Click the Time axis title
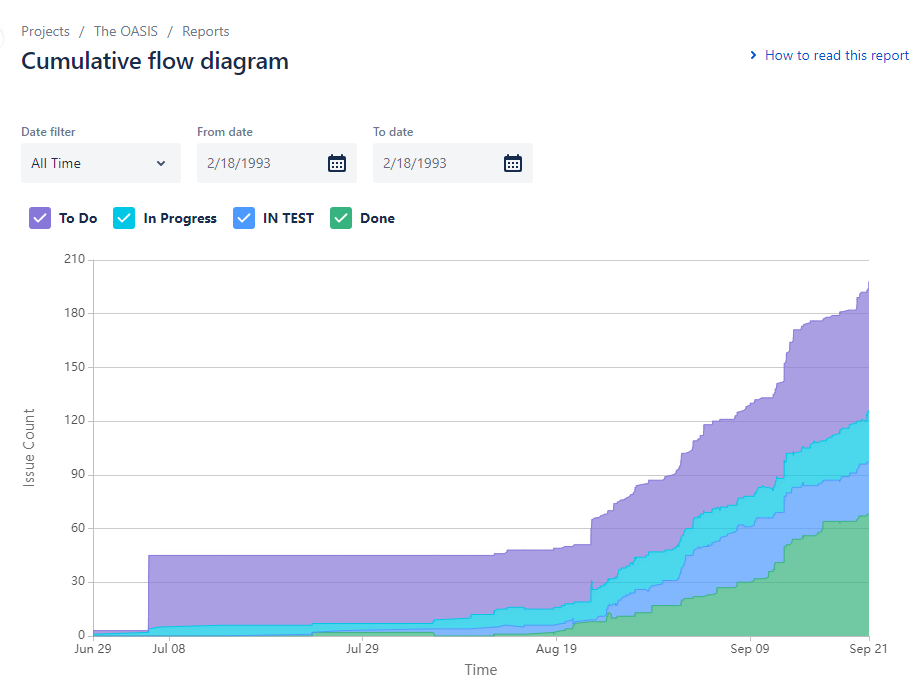Viewport: 922px width, 686px height. pos(481,670)
